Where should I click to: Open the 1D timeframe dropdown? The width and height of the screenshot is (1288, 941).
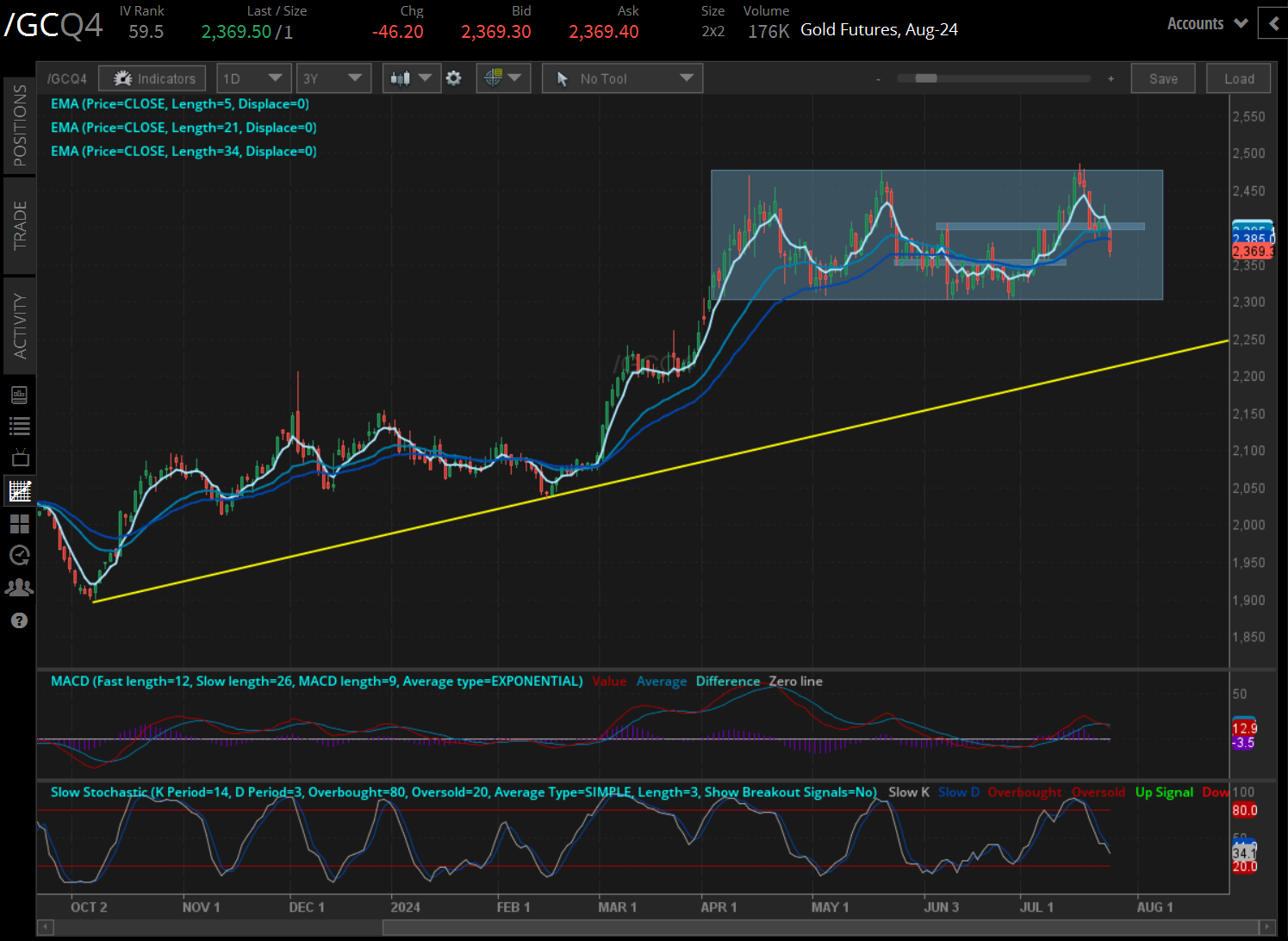(254, 78)
